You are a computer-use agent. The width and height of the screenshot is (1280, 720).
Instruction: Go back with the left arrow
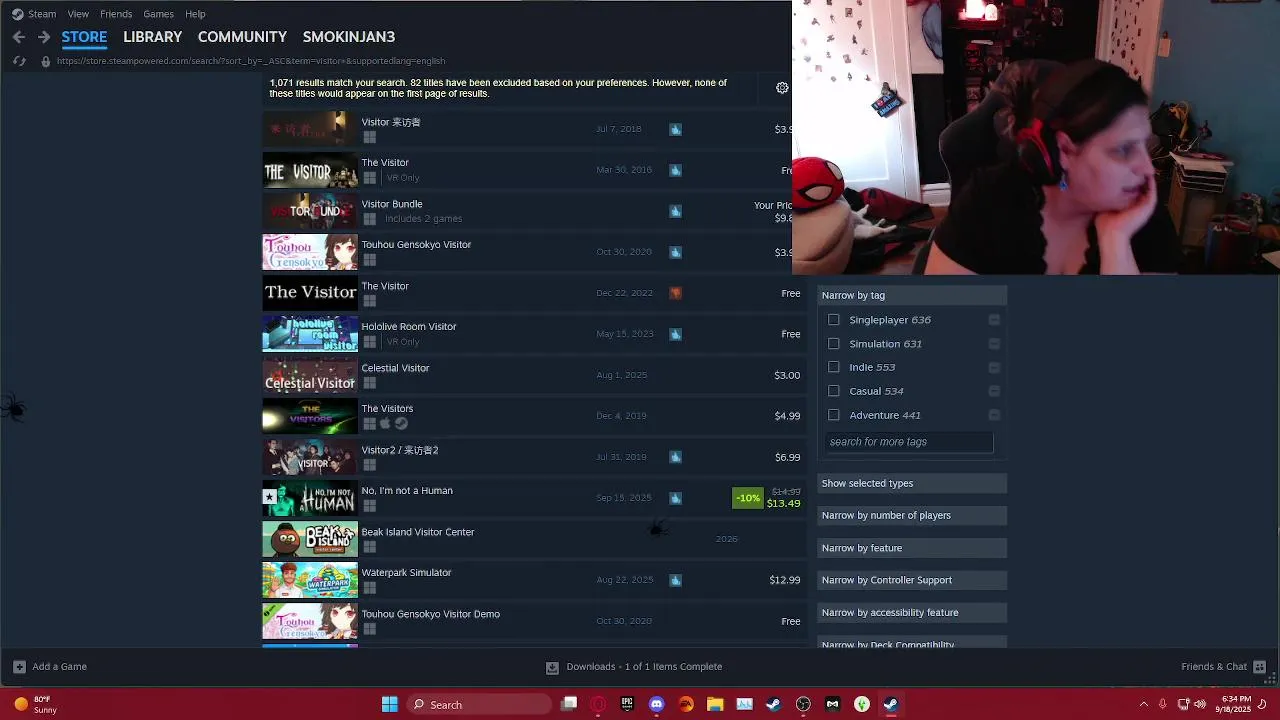click(x=19, y=37)
